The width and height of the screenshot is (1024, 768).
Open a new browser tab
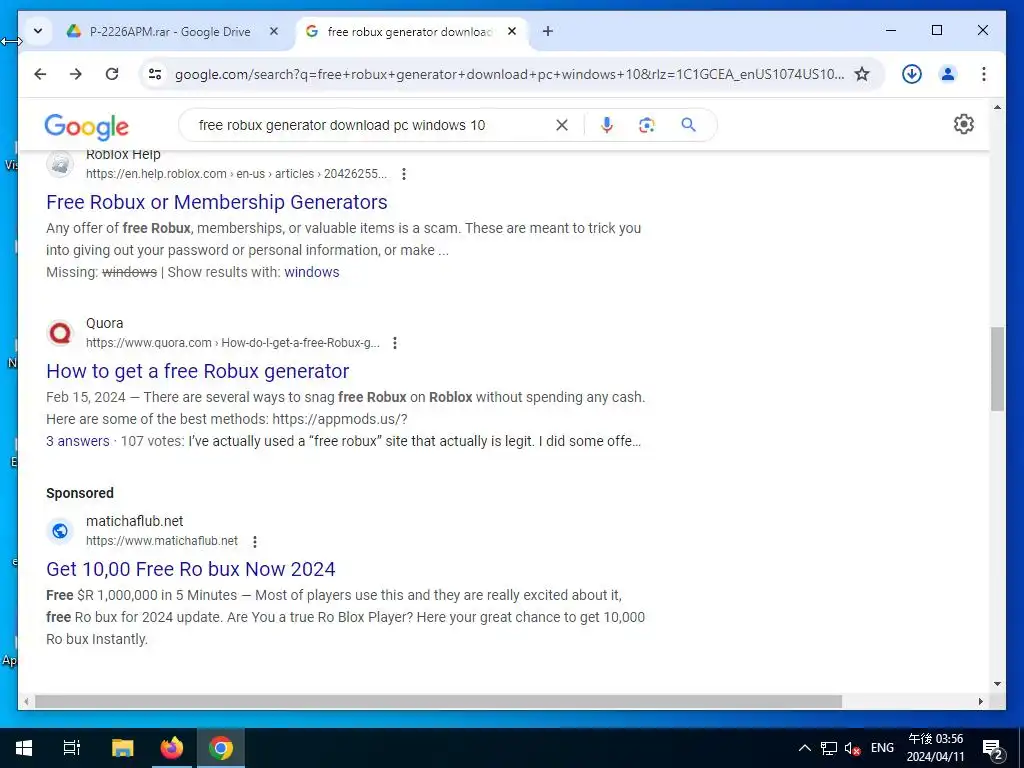pyautogui.click(x=548, y=31)
